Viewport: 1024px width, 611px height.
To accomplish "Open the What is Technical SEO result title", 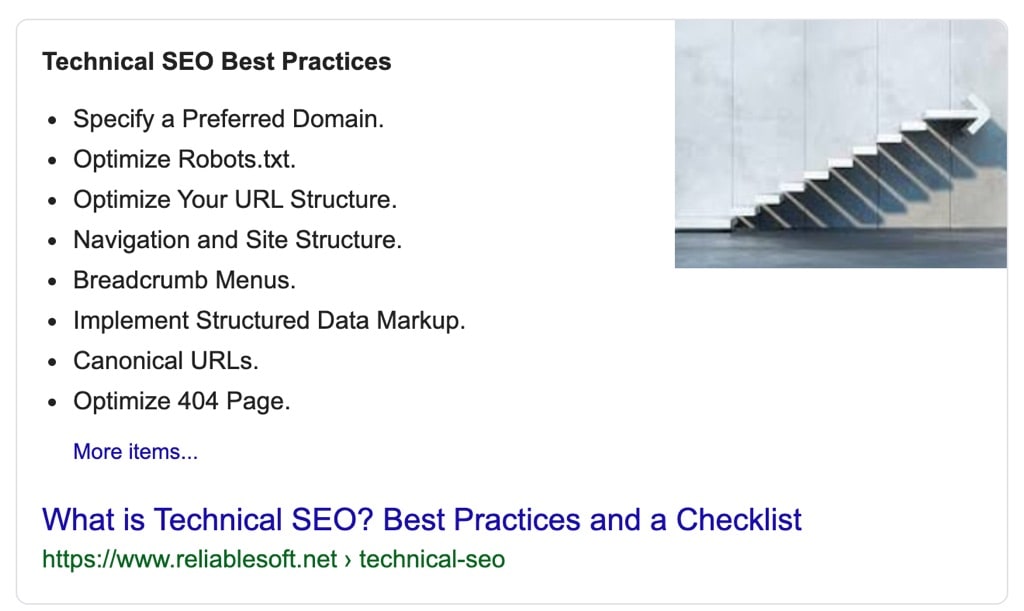I will tap(421, 520).
